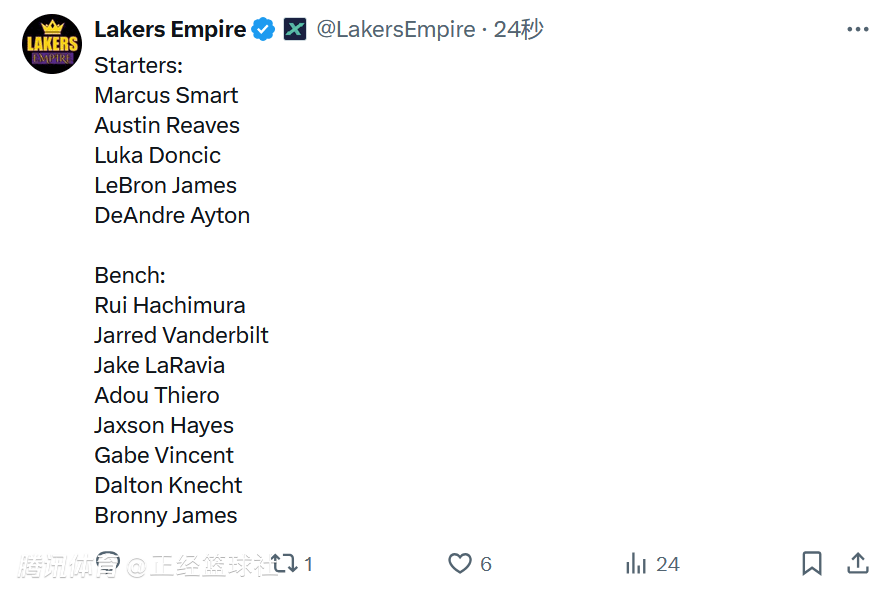Click the blue verified checkmark badge

tap(263, 30)
